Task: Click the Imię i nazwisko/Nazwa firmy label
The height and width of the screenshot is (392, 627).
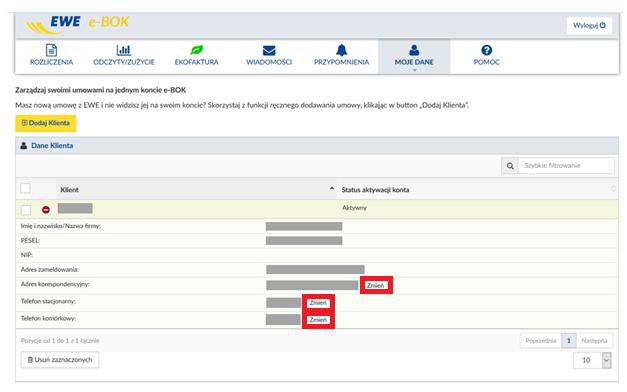Action: coord(61,226)
